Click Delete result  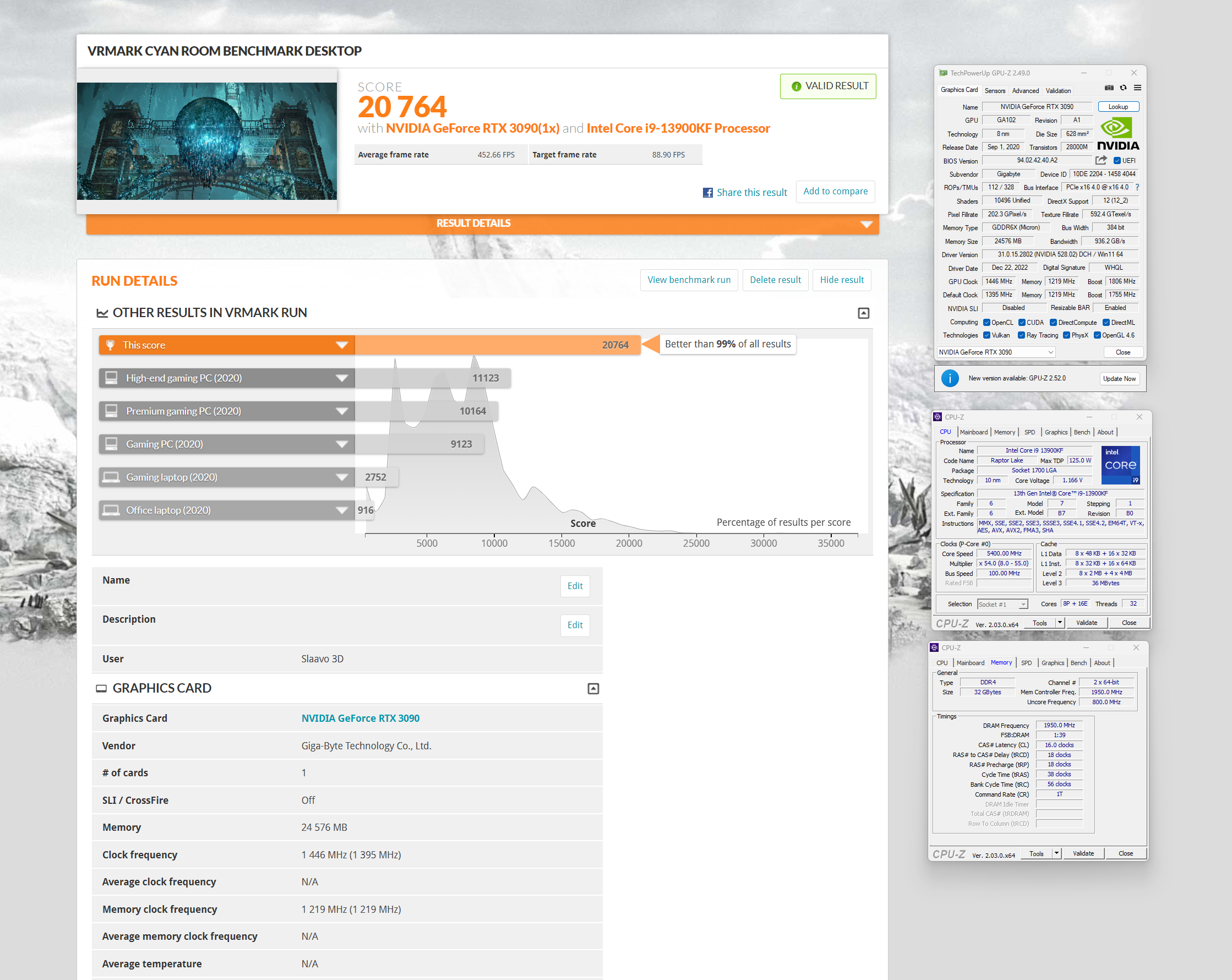[775, 280]
